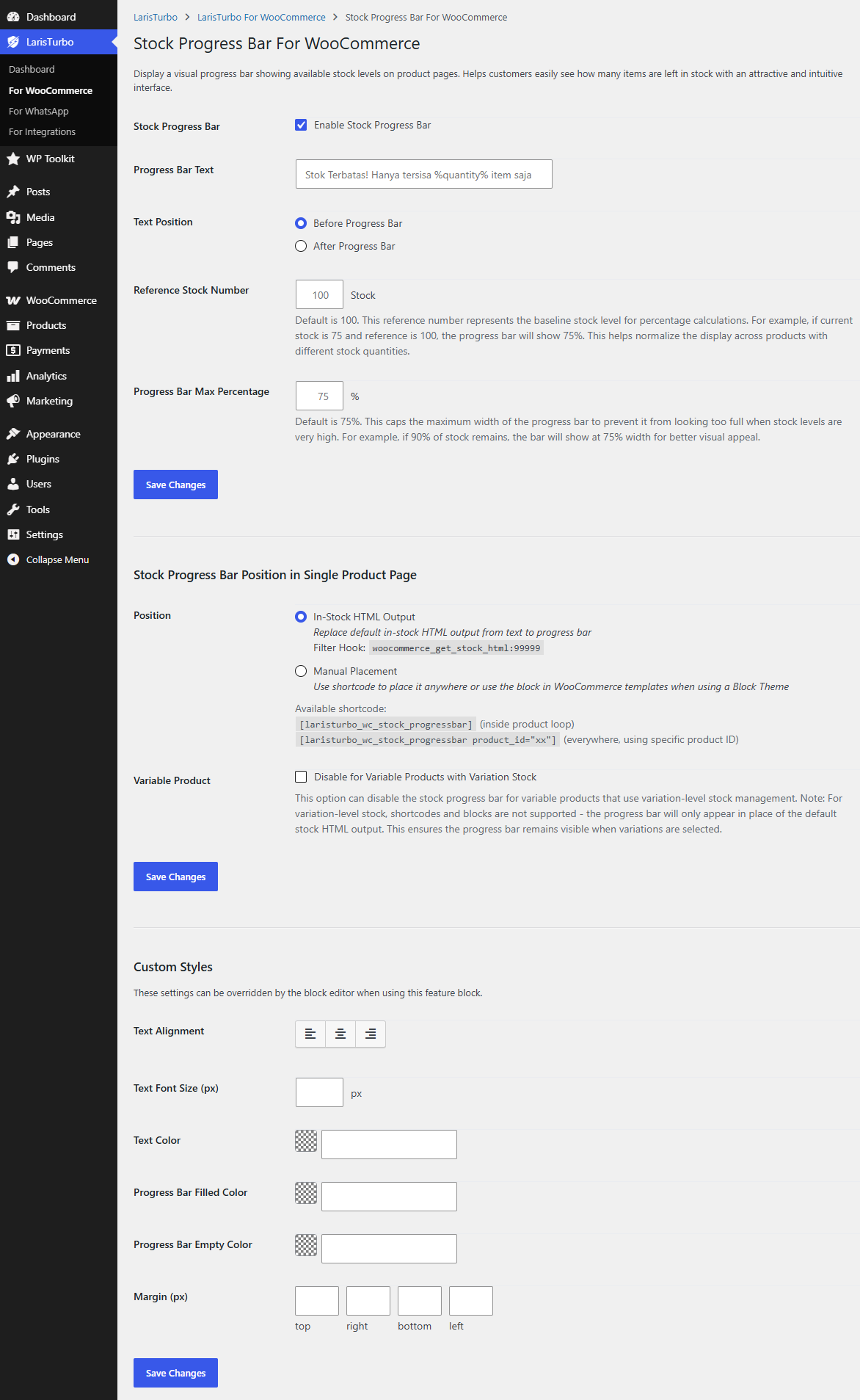Click the Settings sliders icon
Viewport: 860px width, 1400px height.
(x=13, y=534)
